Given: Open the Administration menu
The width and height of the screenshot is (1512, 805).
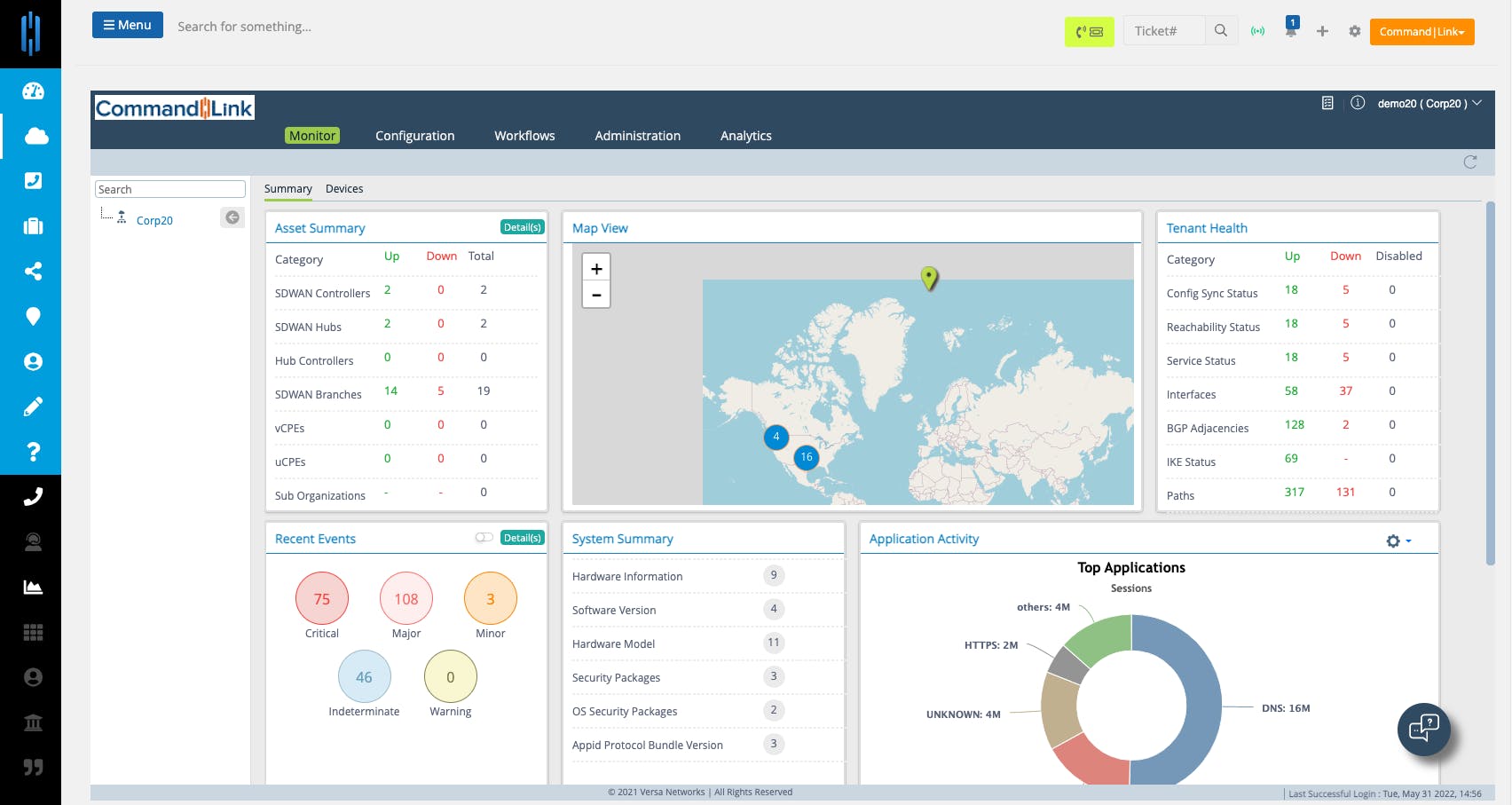Looking at the screenshot, I should (637, 136).
